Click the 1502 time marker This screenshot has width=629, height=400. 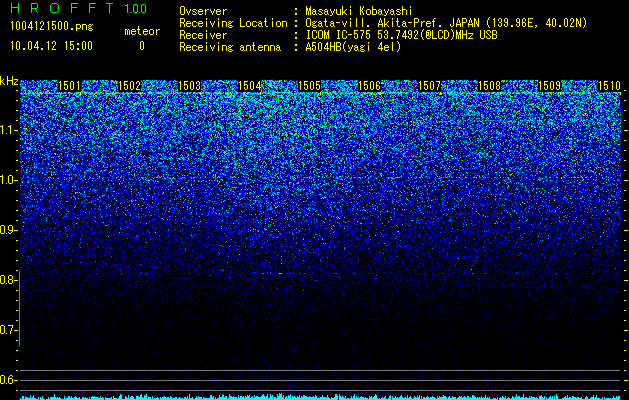tap(130, 86)
